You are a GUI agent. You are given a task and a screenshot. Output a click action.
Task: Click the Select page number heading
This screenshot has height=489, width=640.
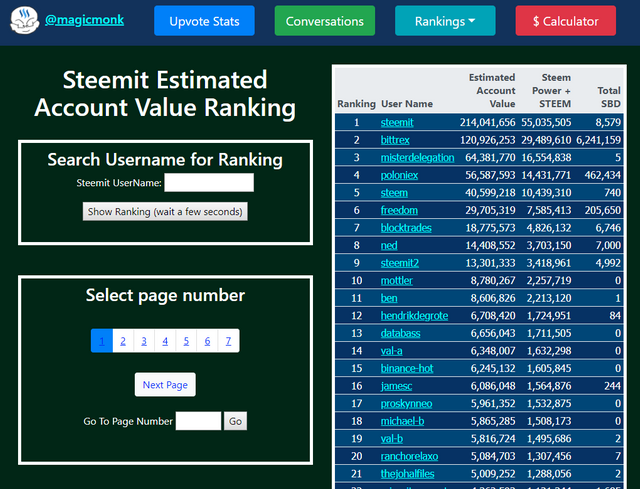point(165,296)
